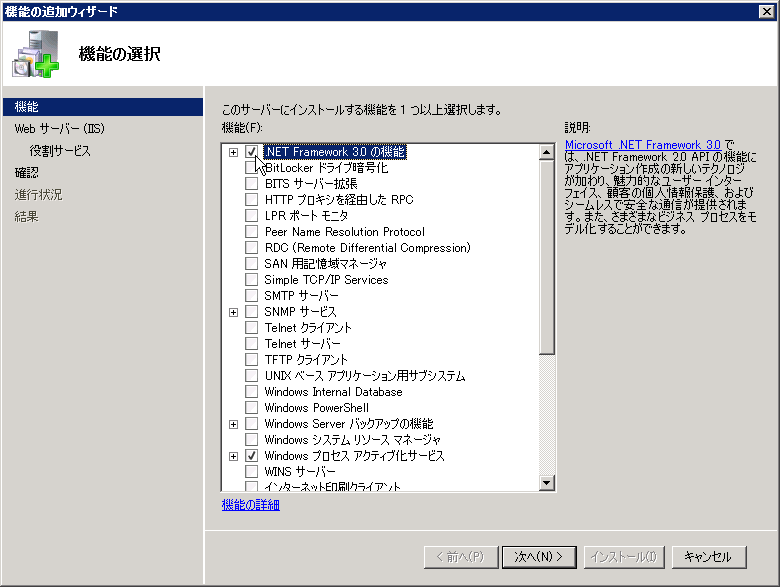This screenshot has width=780, height=587.
Task: Tick Simple TCP/IP Services checkbox
Action: pyautogui.click(x=252, y=279)
